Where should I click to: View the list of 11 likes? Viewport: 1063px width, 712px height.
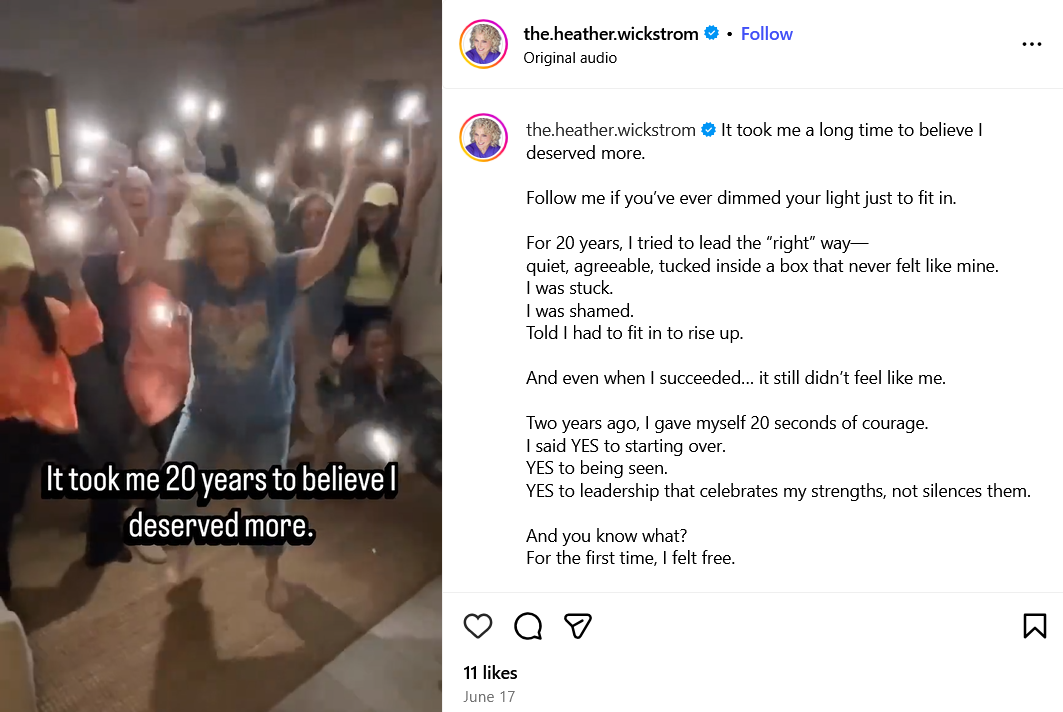pyautogui.click(x=490, y=673)
